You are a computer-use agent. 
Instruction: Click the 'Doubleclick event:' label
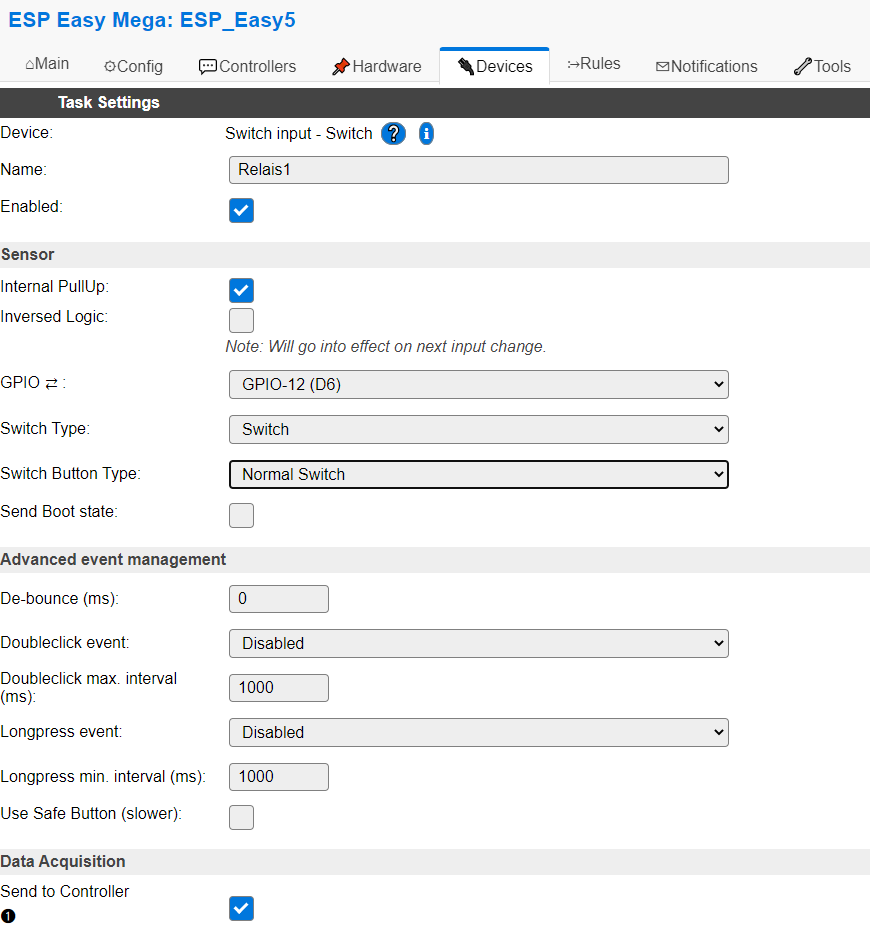tap(65, 643)
